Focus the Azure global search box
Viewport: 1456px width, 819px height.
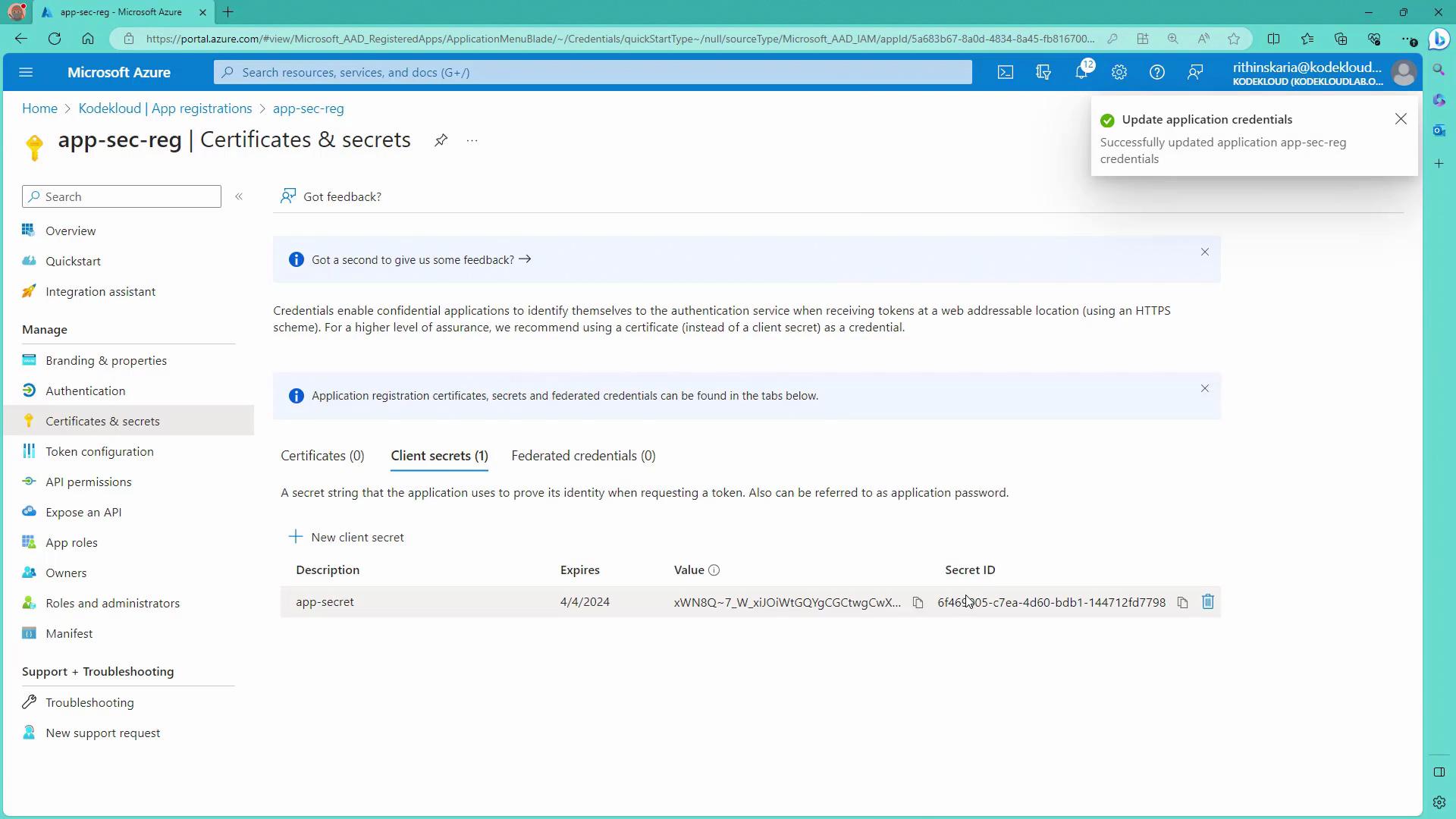click(x=593, y=72)
